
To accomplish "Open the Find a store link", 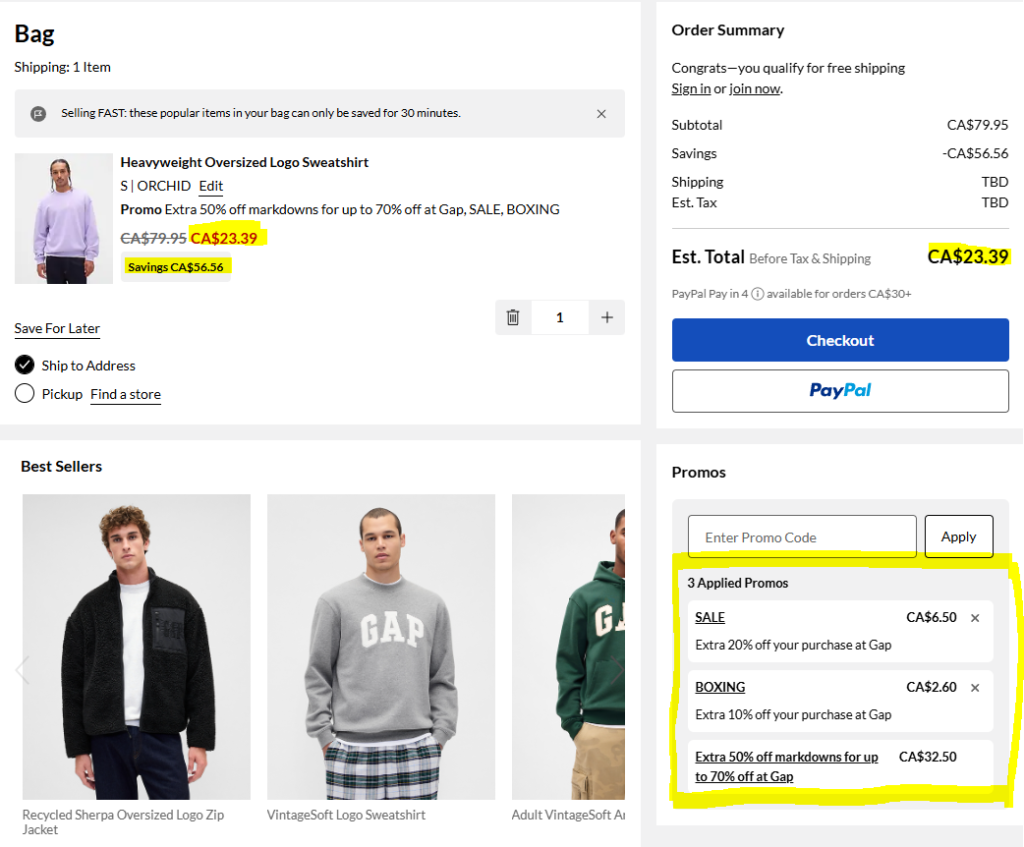I will [125, 395].
